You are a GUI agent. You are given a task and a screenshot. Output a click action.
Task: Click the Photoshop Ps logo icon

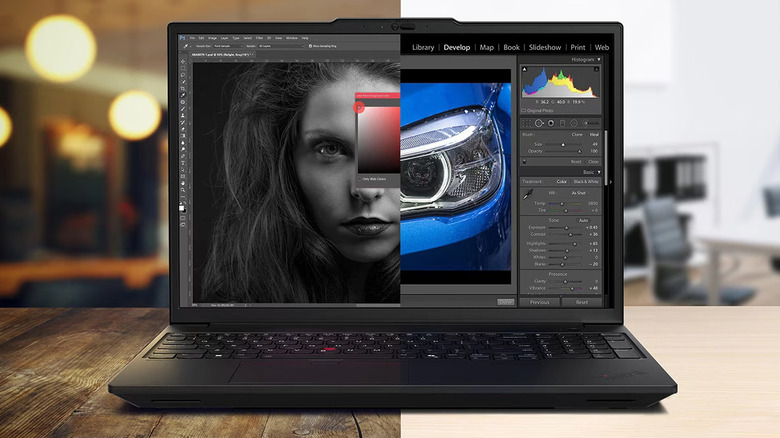click(182, 38)
